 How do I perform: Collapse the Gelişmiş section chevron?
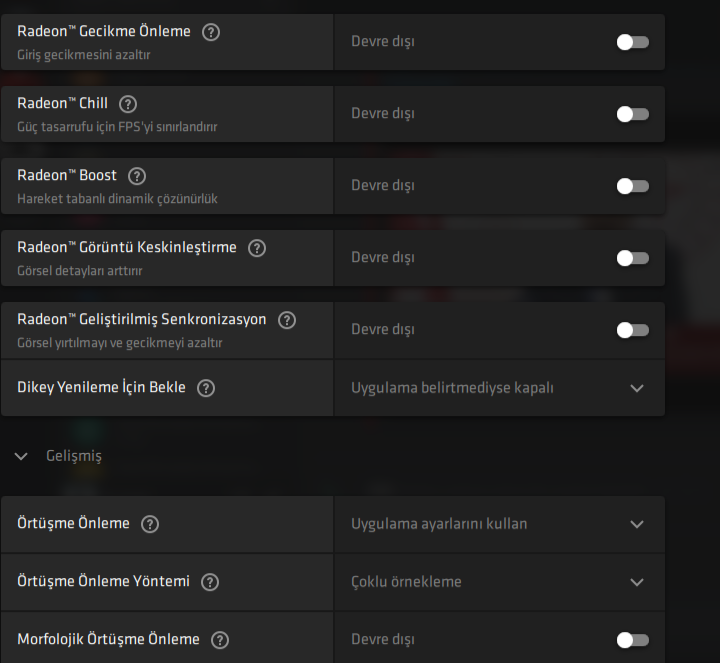coord(22,456)
